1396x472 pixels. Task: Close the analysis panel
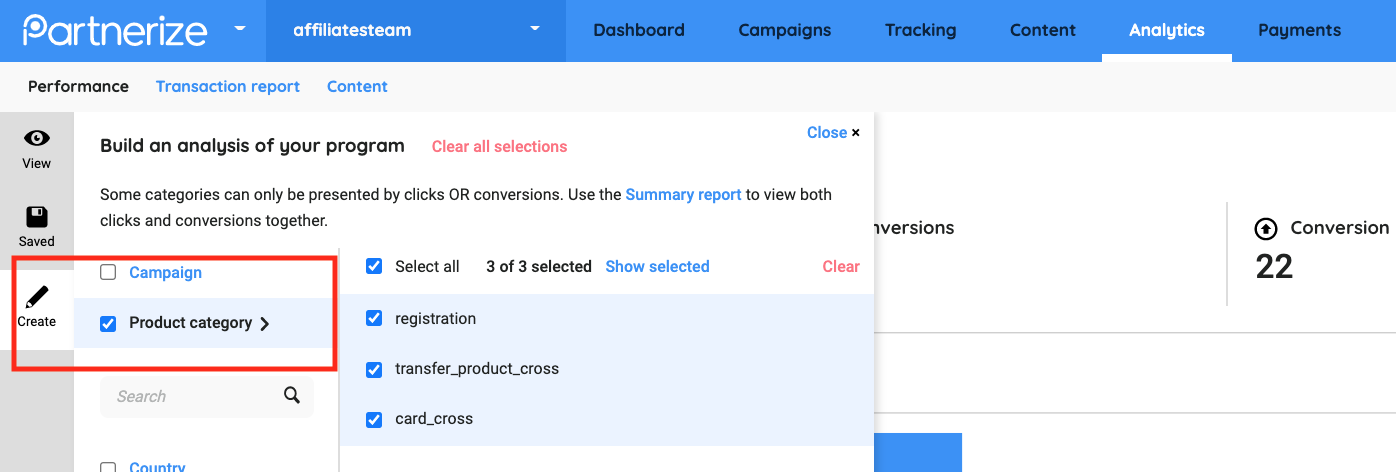tap(833, 133)
